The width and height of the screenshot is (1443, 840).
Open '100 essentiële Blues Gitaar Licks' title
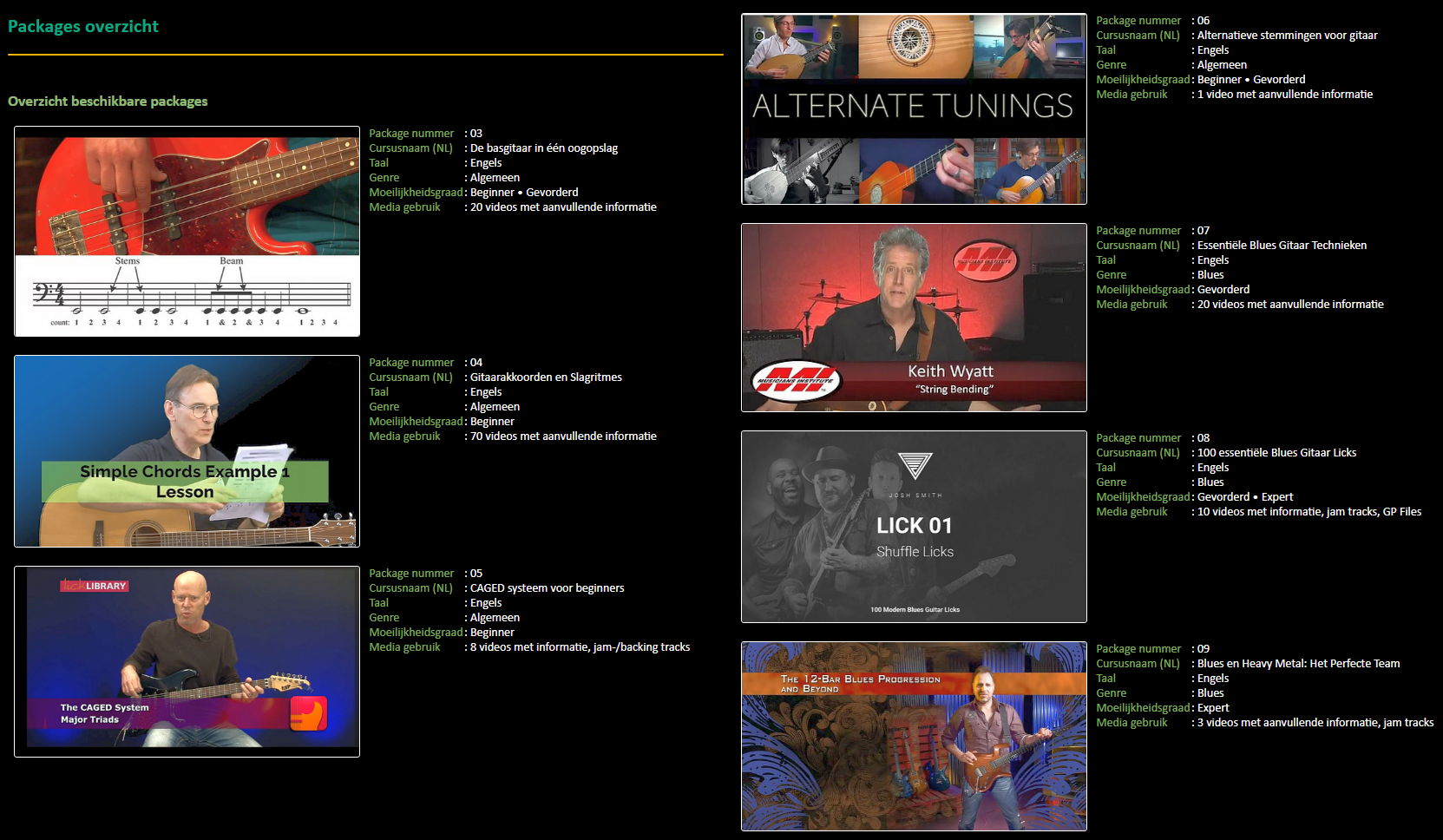click(x=1276, y=453)
